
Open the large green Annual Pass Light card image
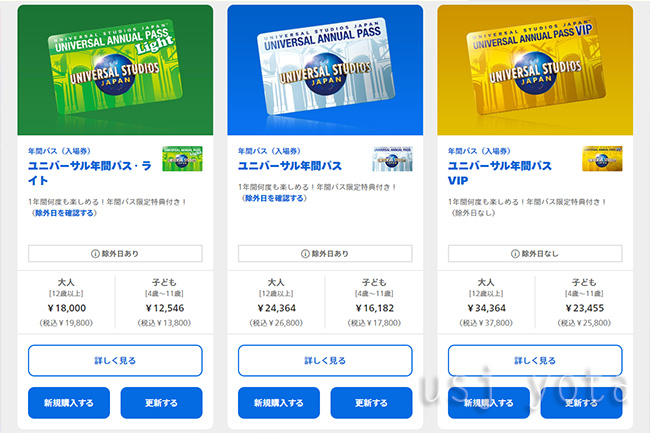pos(115,70)
